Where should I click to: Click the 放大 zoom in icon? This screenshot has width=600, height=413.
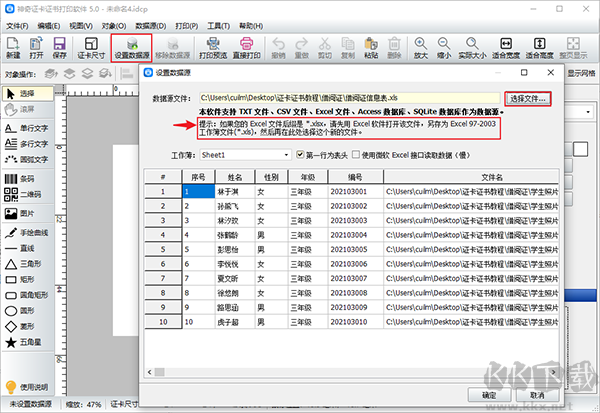coord(421,48)
